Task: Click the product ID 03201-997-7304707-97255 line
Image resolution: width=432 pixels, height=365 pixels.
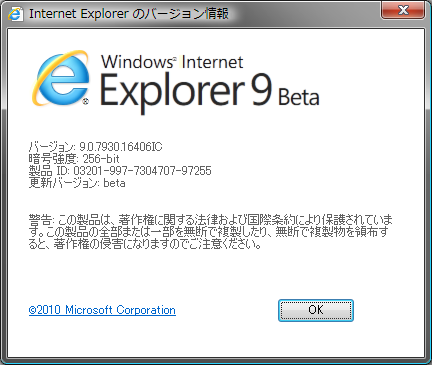Action: click(x=120, y=171)
